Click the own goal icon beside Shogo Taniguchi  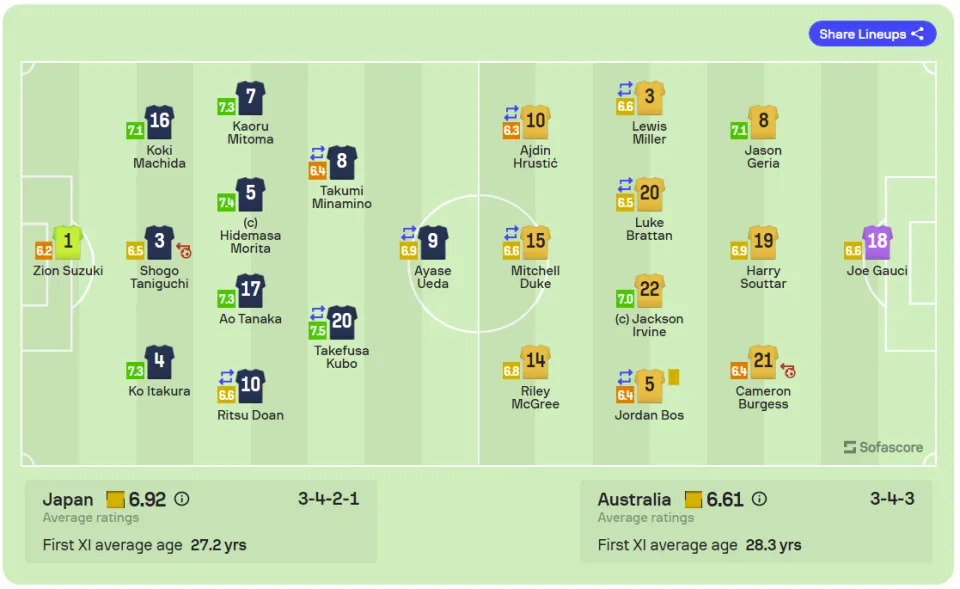(184, 250)
